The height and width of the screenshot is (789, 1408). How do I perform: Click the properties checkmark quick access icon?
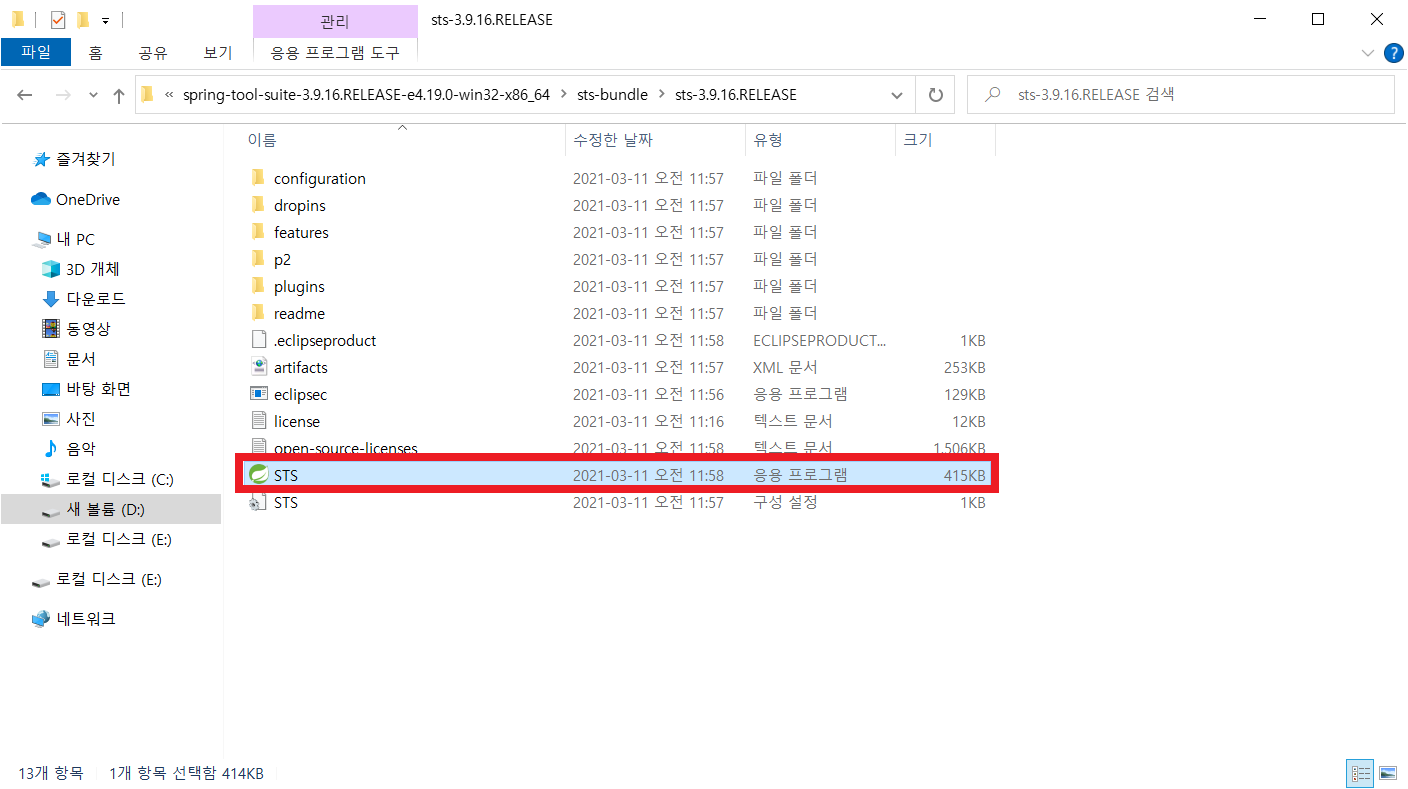[57, 19]
